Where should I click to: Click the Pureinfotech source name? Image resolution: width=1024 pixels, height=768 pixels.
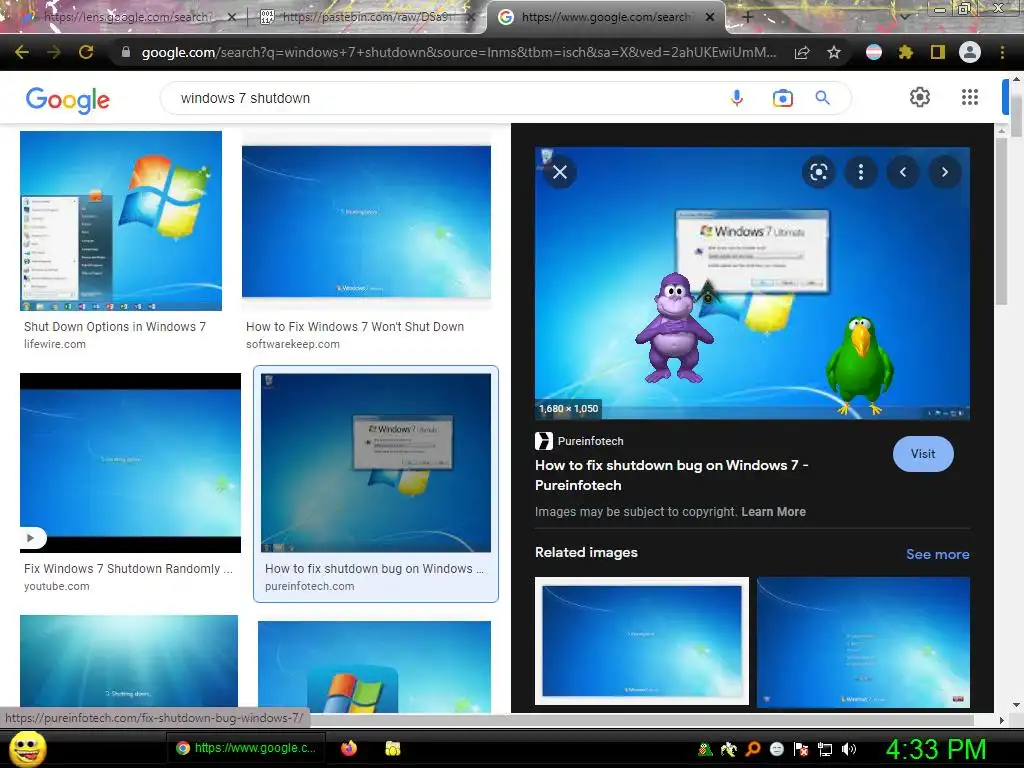(590, 441)
